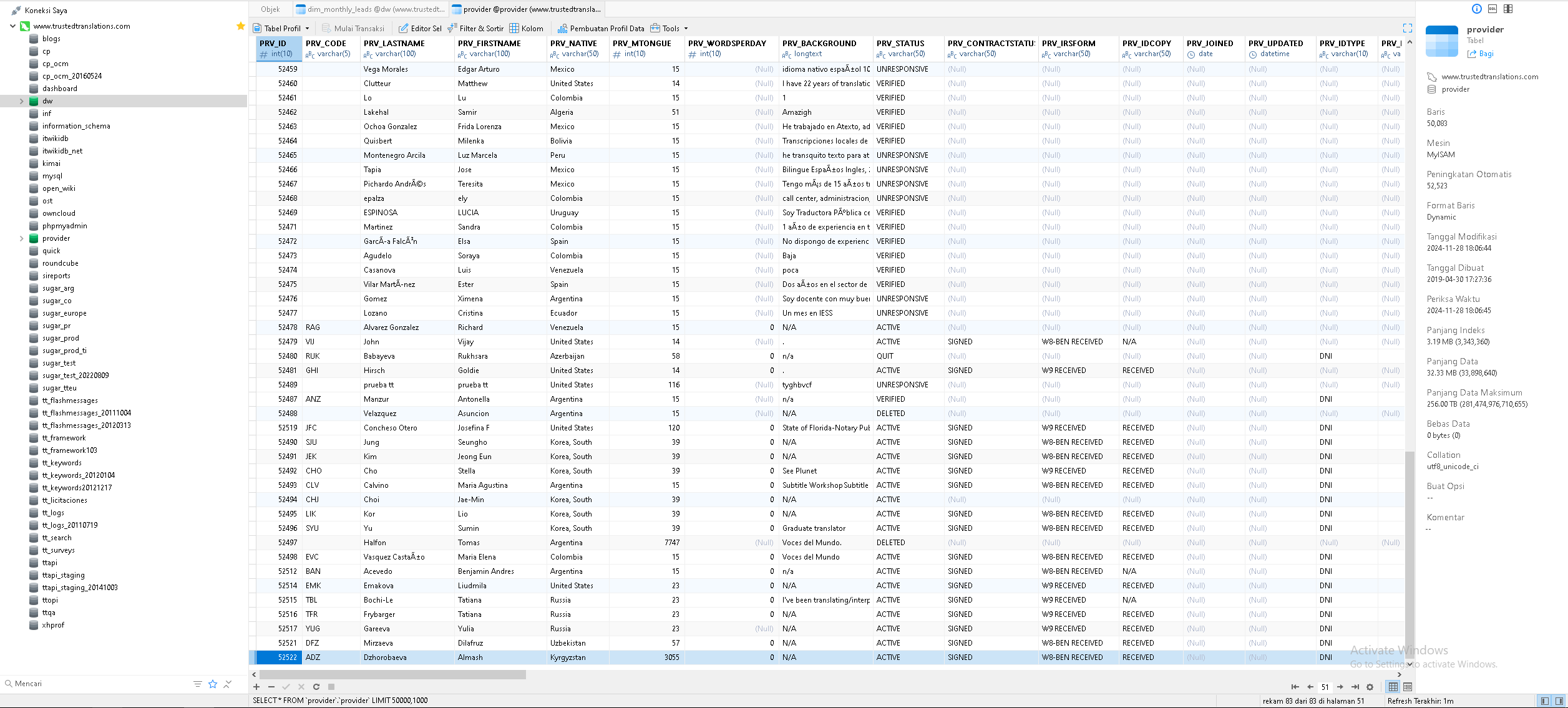Select the provider @provider tab
Screen dimensions: 1568x708
pyautogui.click(x=527, y=9)
